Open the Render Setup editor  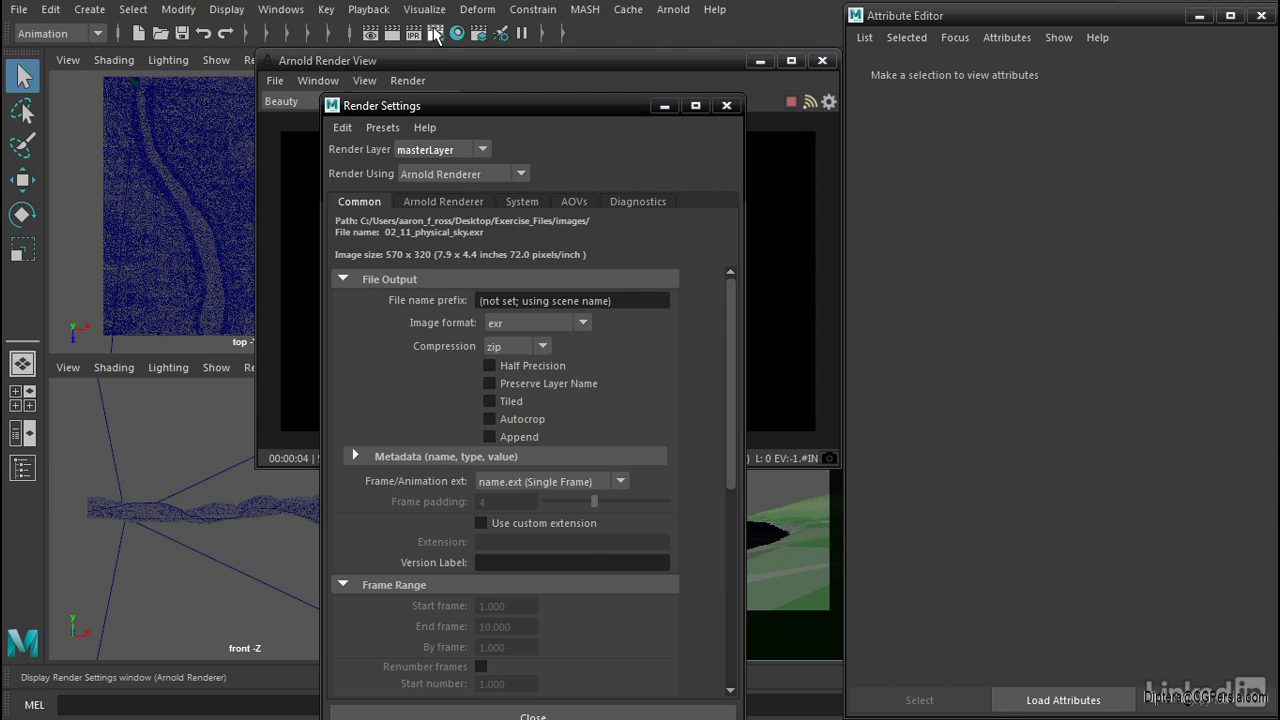[479, 33]
